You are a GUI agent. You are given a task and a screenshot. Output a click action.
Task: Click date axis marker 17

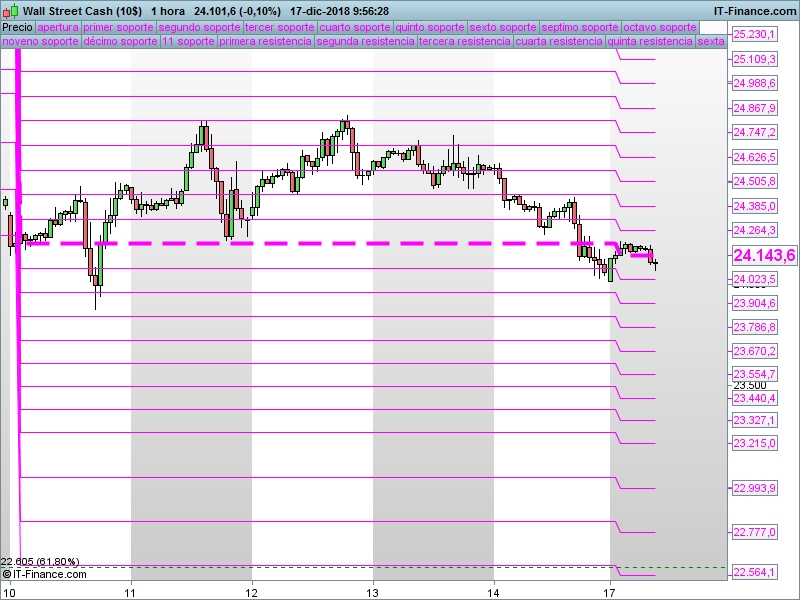[610, 593]
